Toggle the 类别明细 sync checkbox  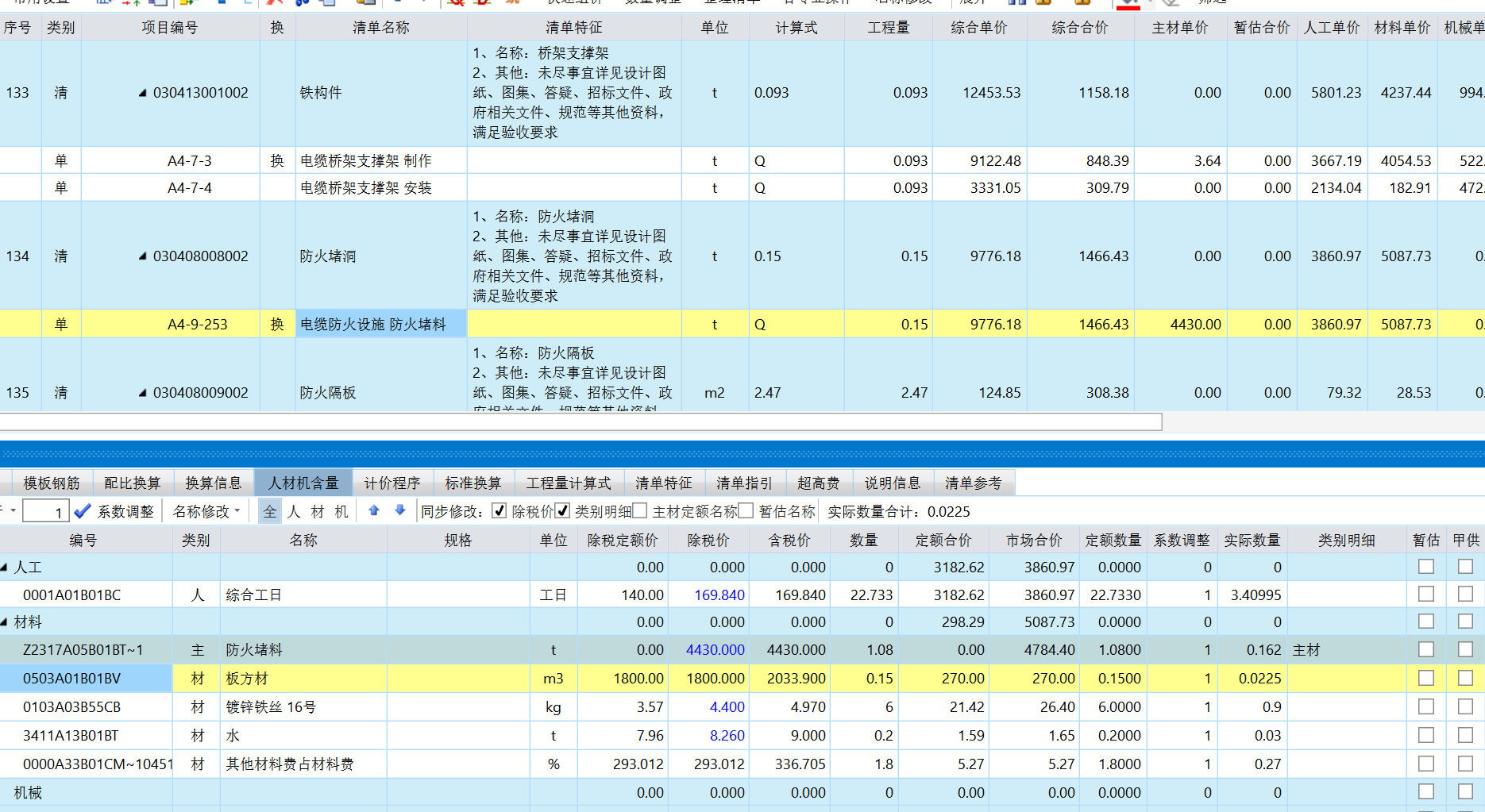tap(562, 510)
